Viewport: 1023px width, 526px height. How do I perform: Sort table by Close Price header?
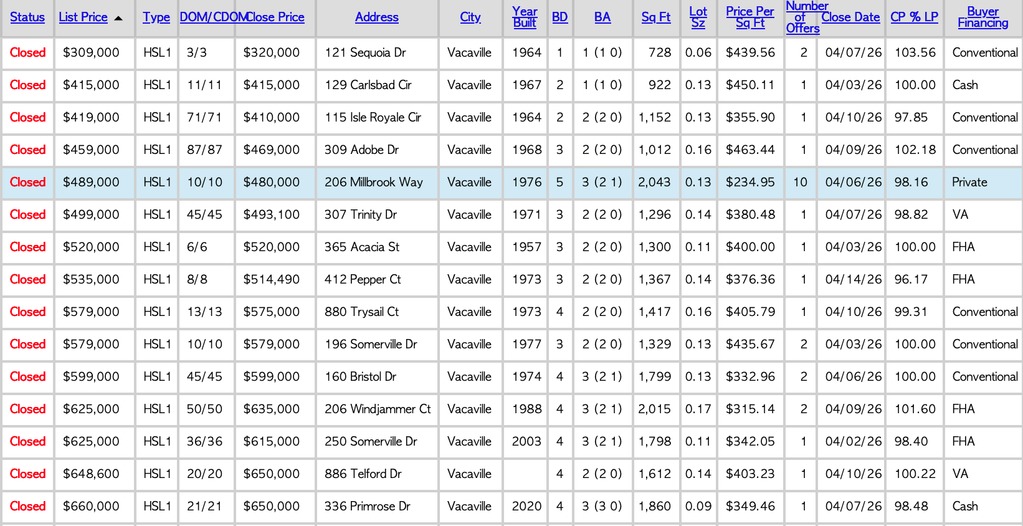[275, 17]
